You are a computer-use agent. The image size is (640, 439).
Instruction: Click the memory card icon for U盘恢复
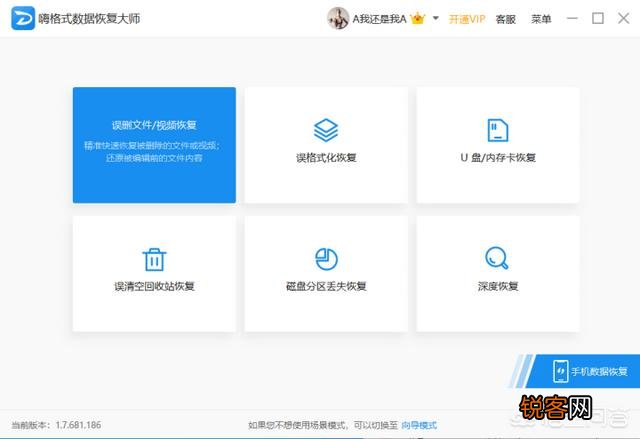click(x=498, y=130)
